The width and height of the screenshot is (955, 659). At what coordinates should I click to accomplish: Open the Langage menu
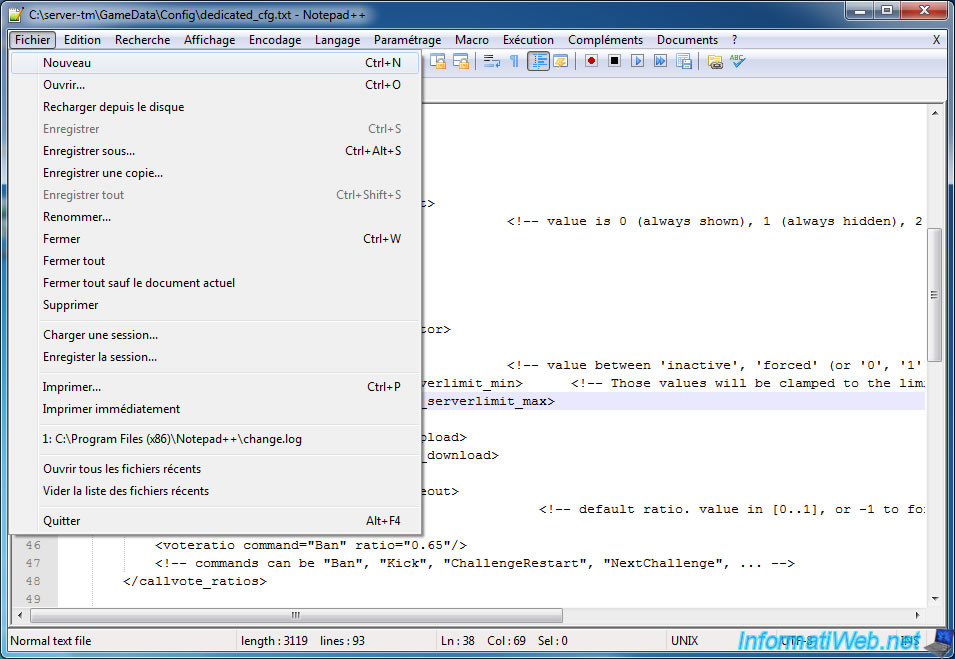(337, 40)
